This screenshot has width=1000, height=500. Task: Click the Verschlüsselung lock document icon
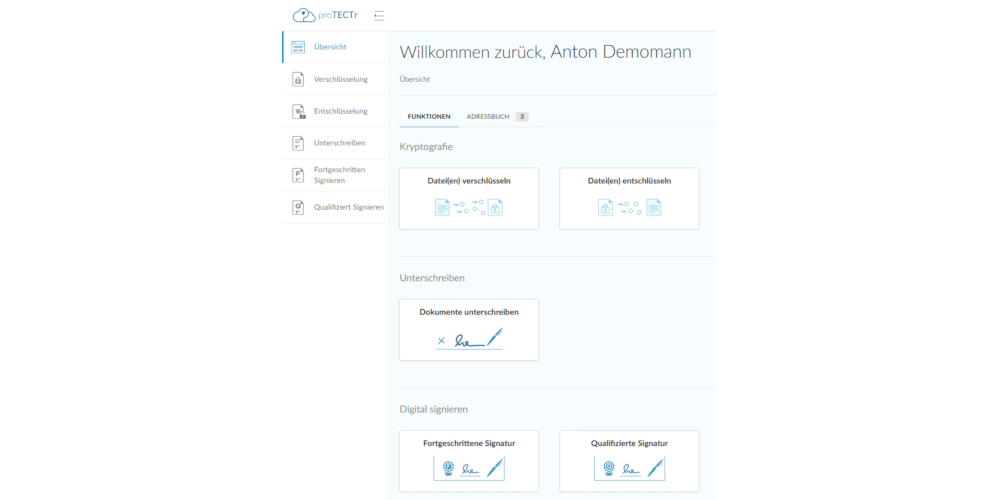pos(298,79)
